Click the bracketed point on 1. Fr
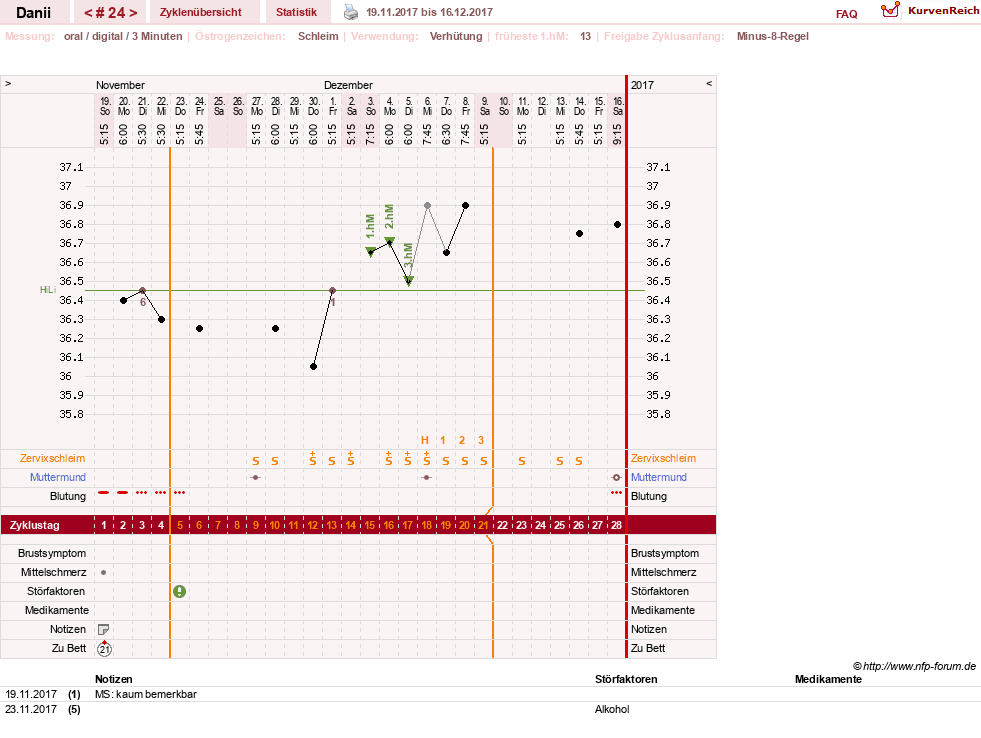 pyautogui.click(x=332, y=290)
